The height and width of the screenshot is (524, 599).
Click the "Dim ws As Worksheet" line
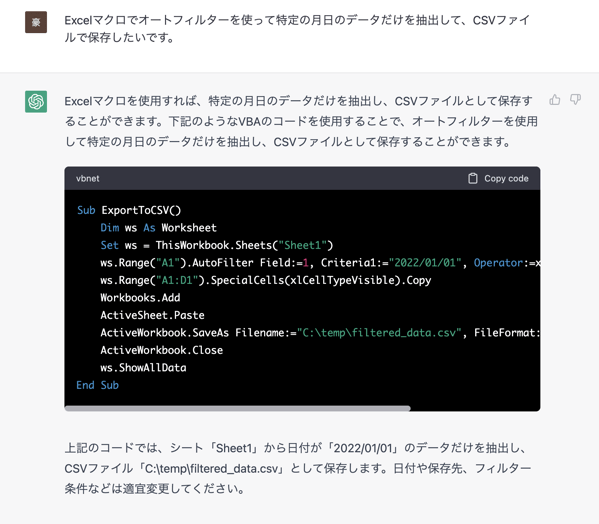(x=158, y=228)
